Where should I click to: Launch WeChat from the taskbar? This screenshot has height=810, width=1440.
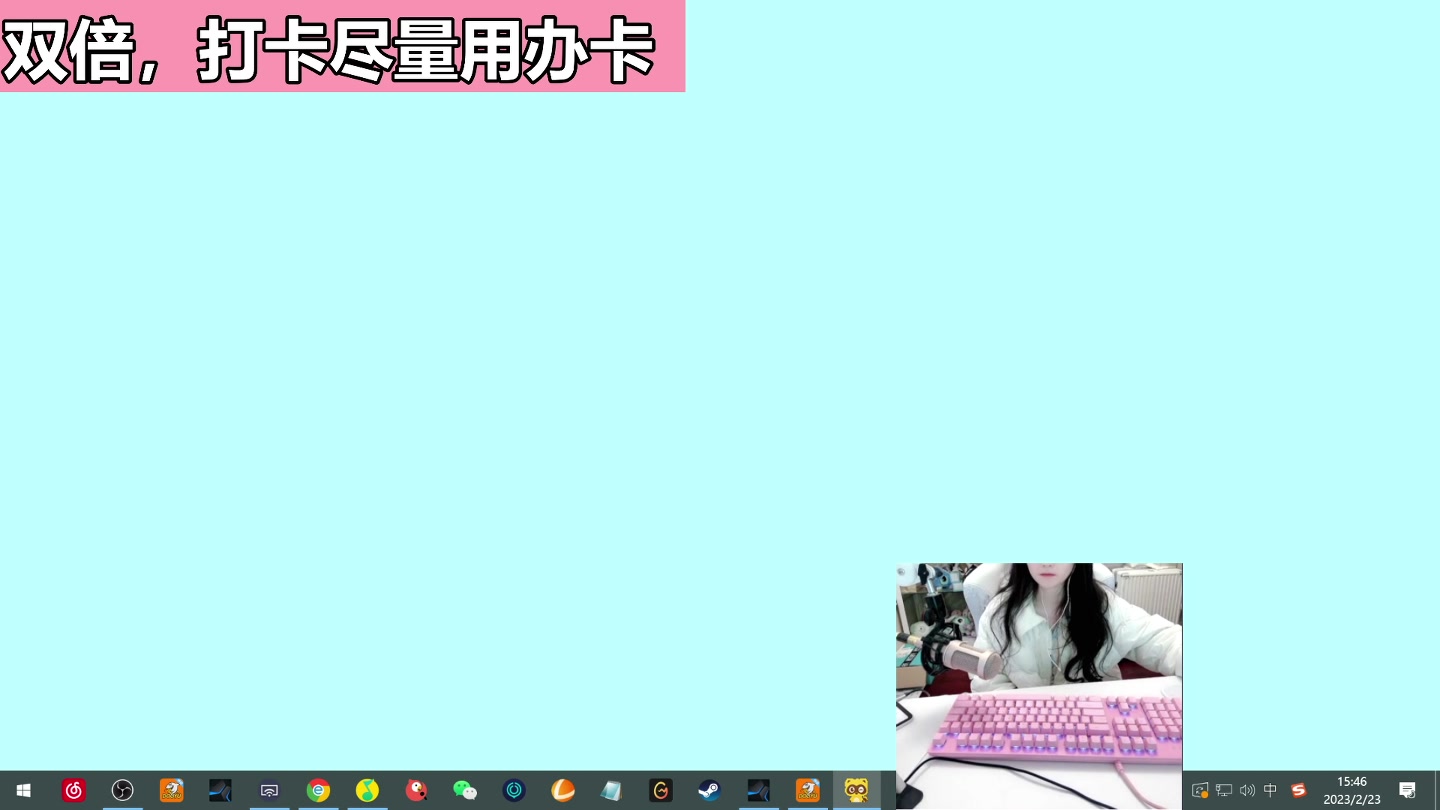point(465,790)
